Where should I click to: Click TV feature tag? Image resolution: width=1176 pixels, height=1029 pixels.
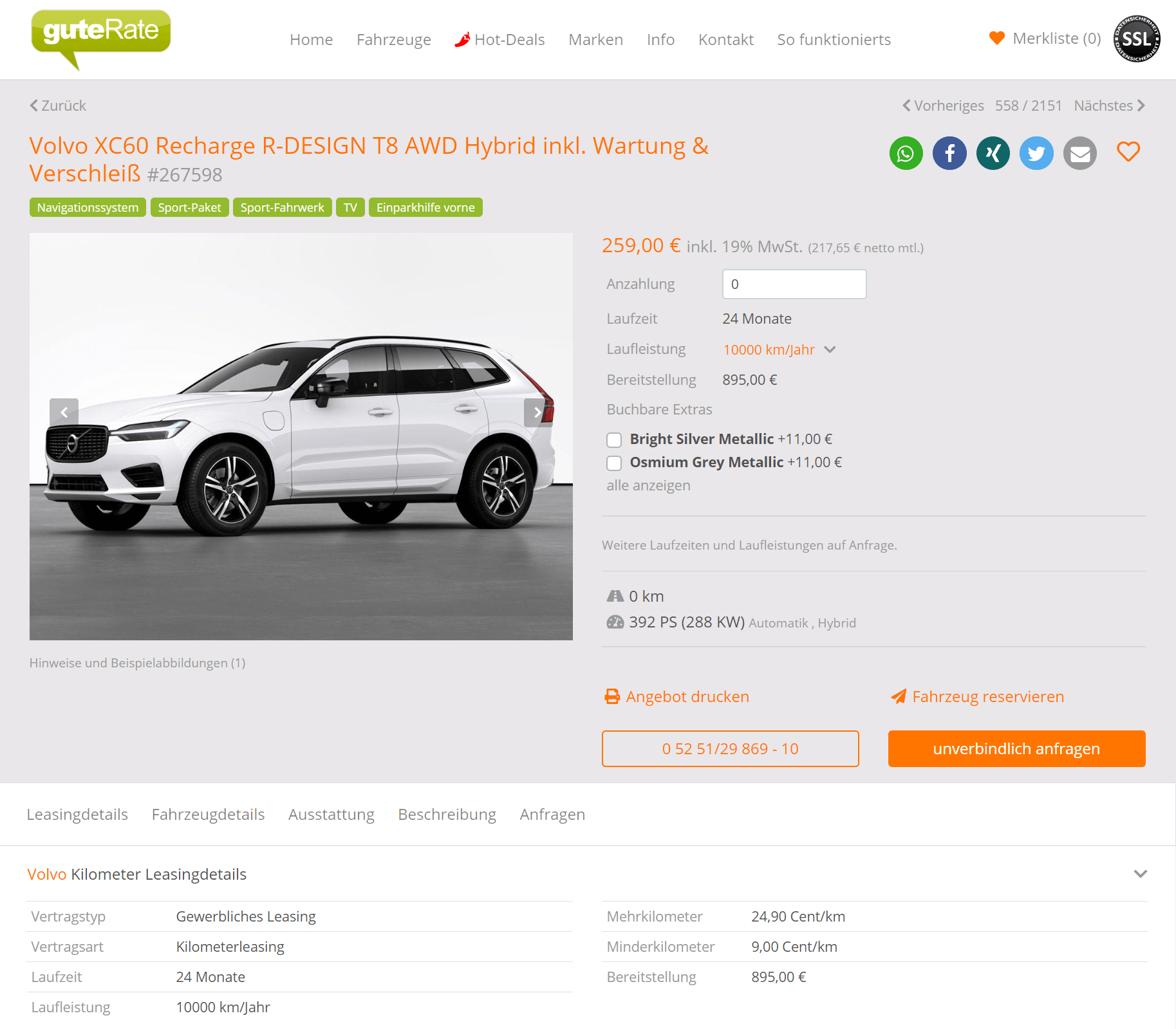350,207
